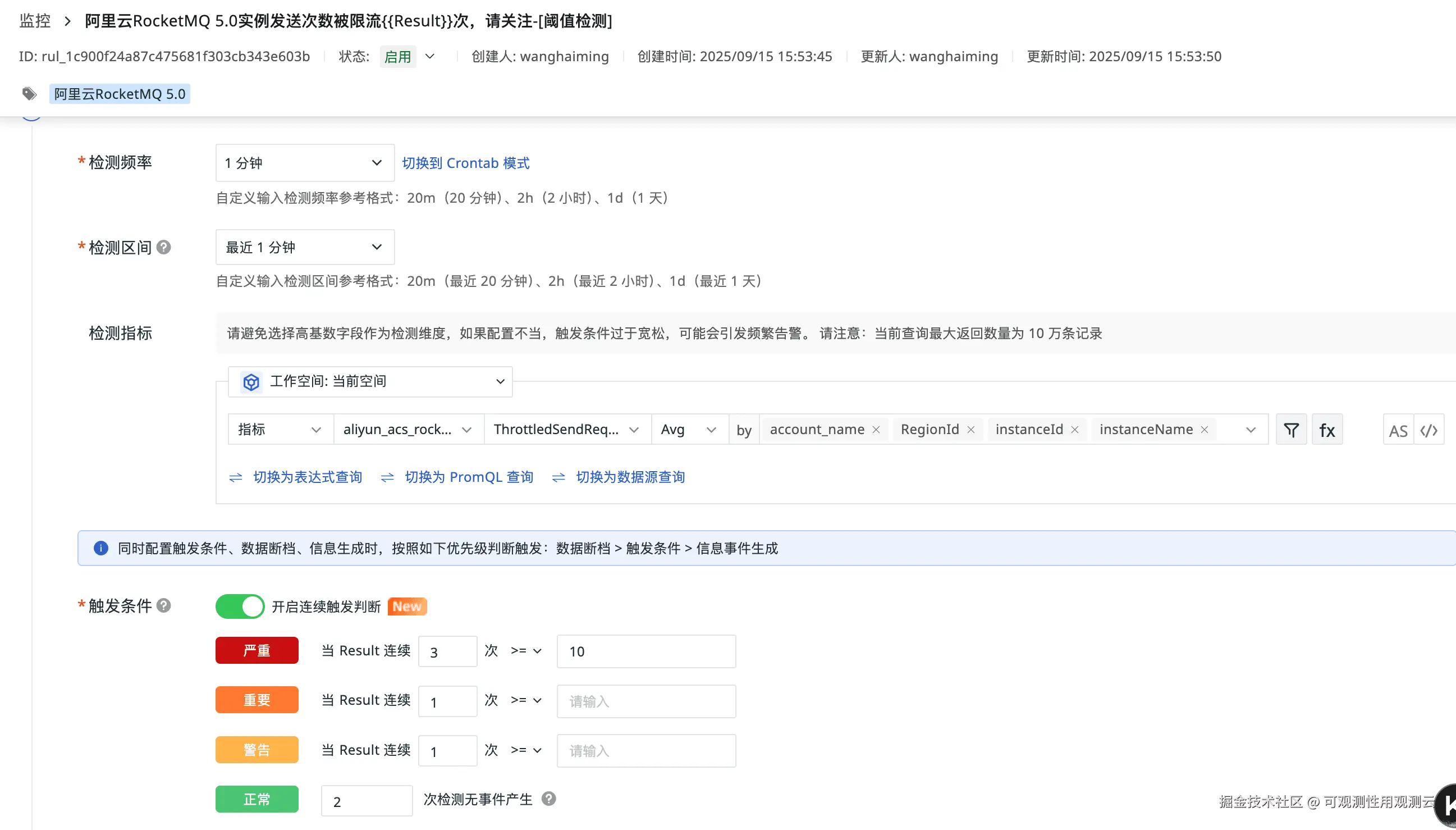
Task: Open the Avg aggregation dropdown
Action: (689, 430)
